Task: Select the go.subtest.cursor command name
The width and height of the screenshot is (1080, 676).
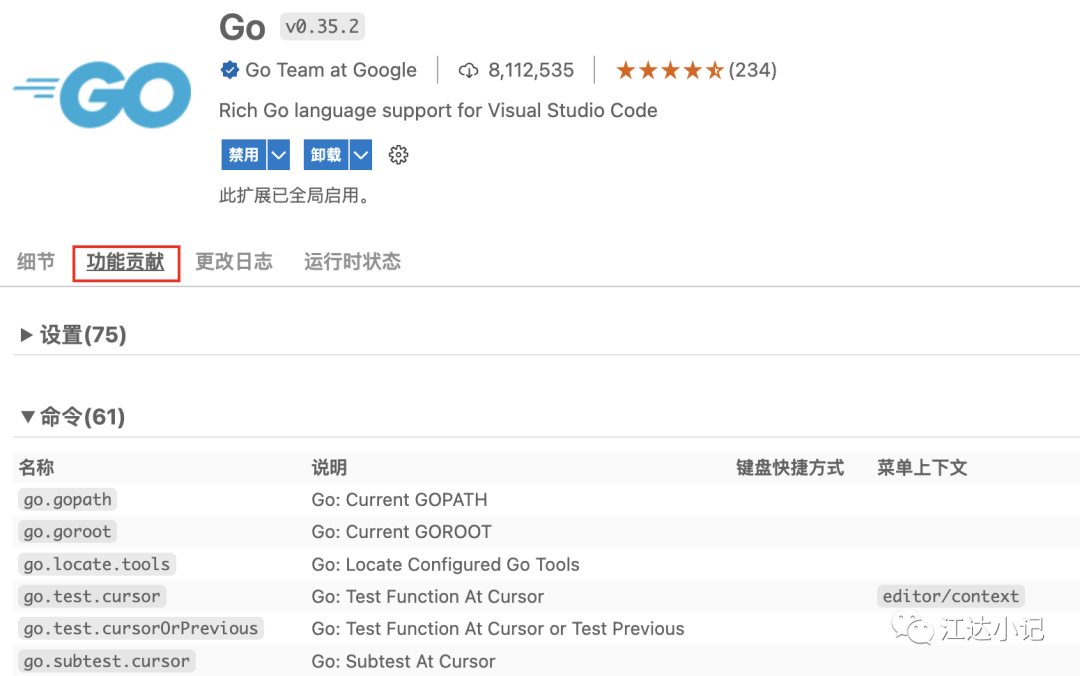Action: [107, 661]
